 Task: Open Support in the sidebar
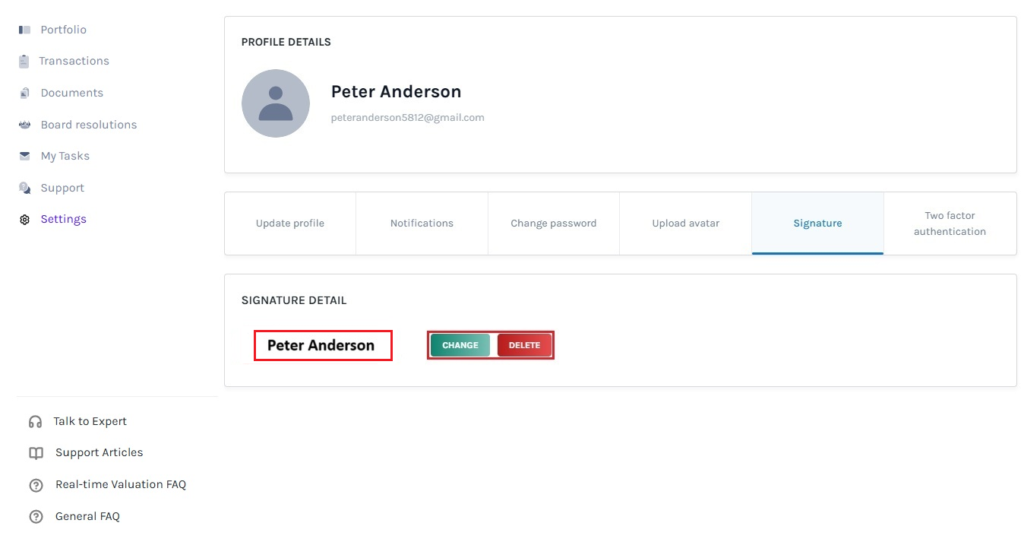[x=63, y=188]
